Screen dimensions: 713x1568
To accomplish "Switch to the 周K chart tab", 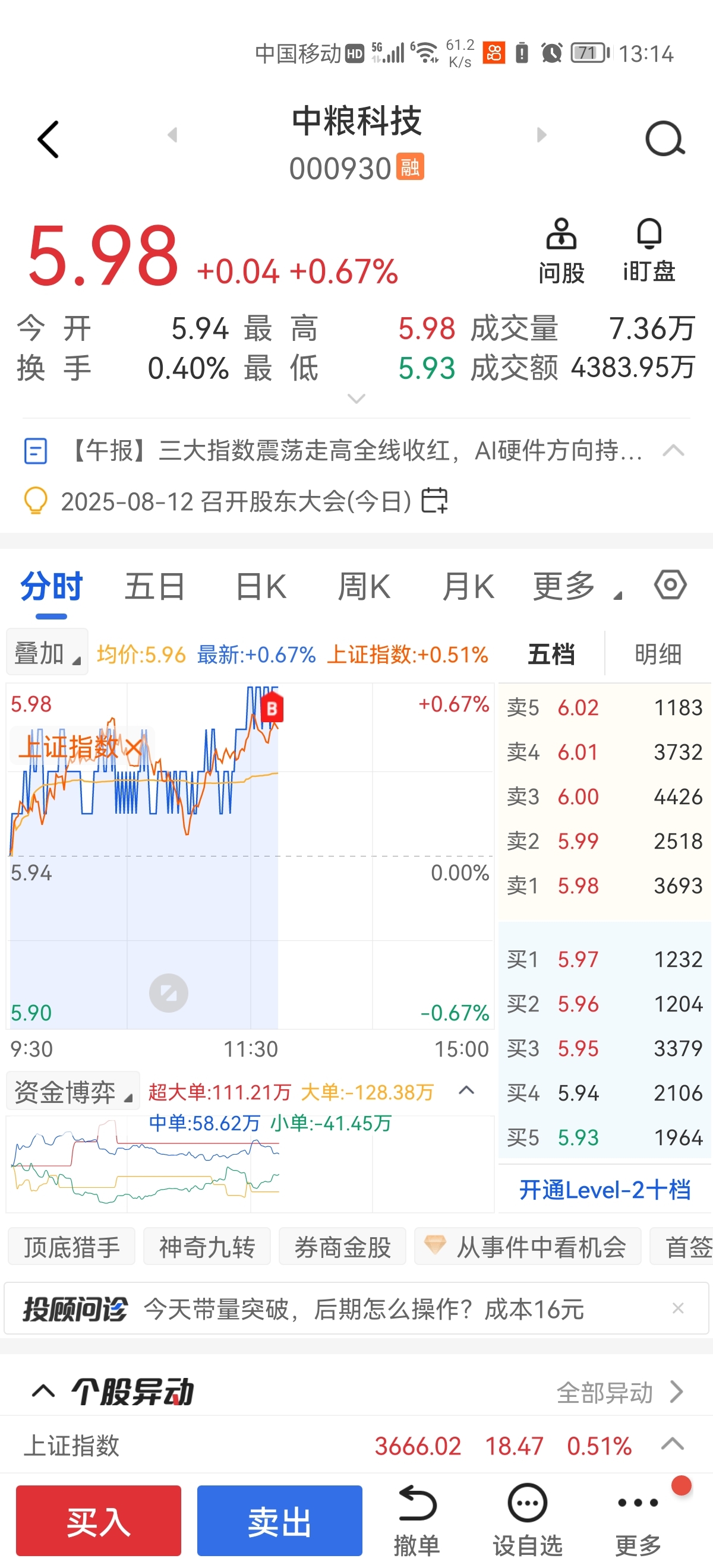I will click(x=364, y=587).
